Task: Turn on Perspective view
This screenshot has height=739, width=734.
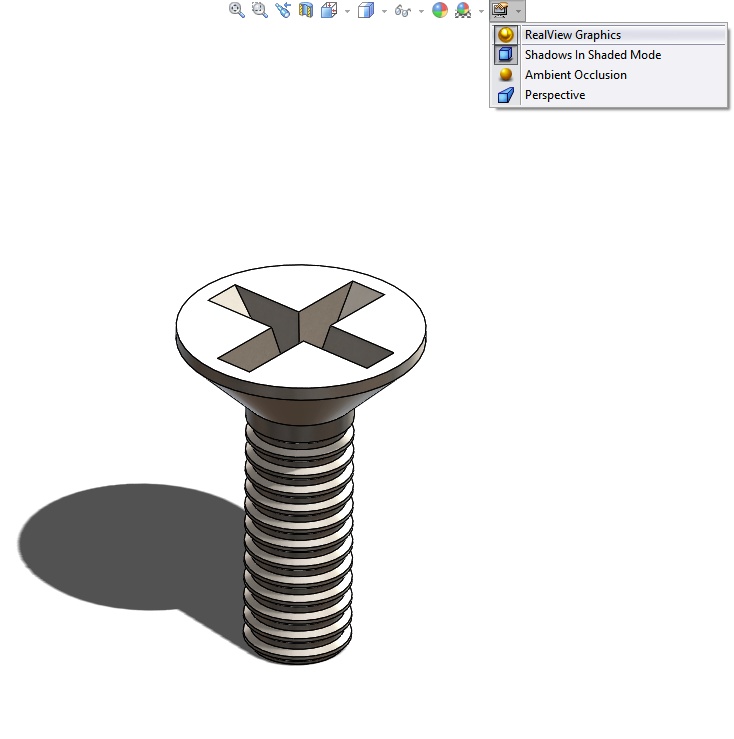Action: [609, 95]
